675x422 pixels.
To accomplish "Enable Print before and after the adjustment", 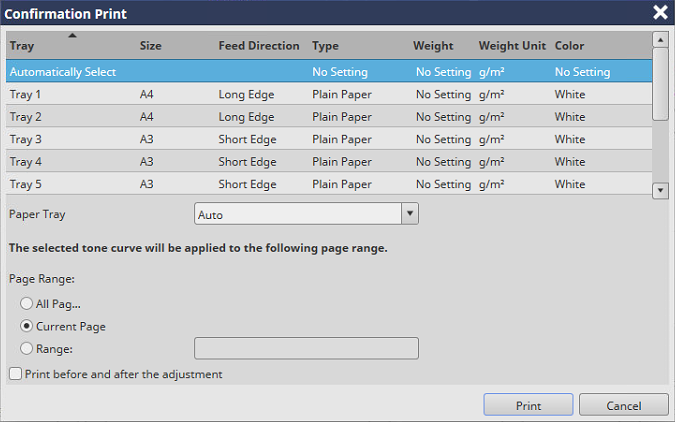I will 15,374.
